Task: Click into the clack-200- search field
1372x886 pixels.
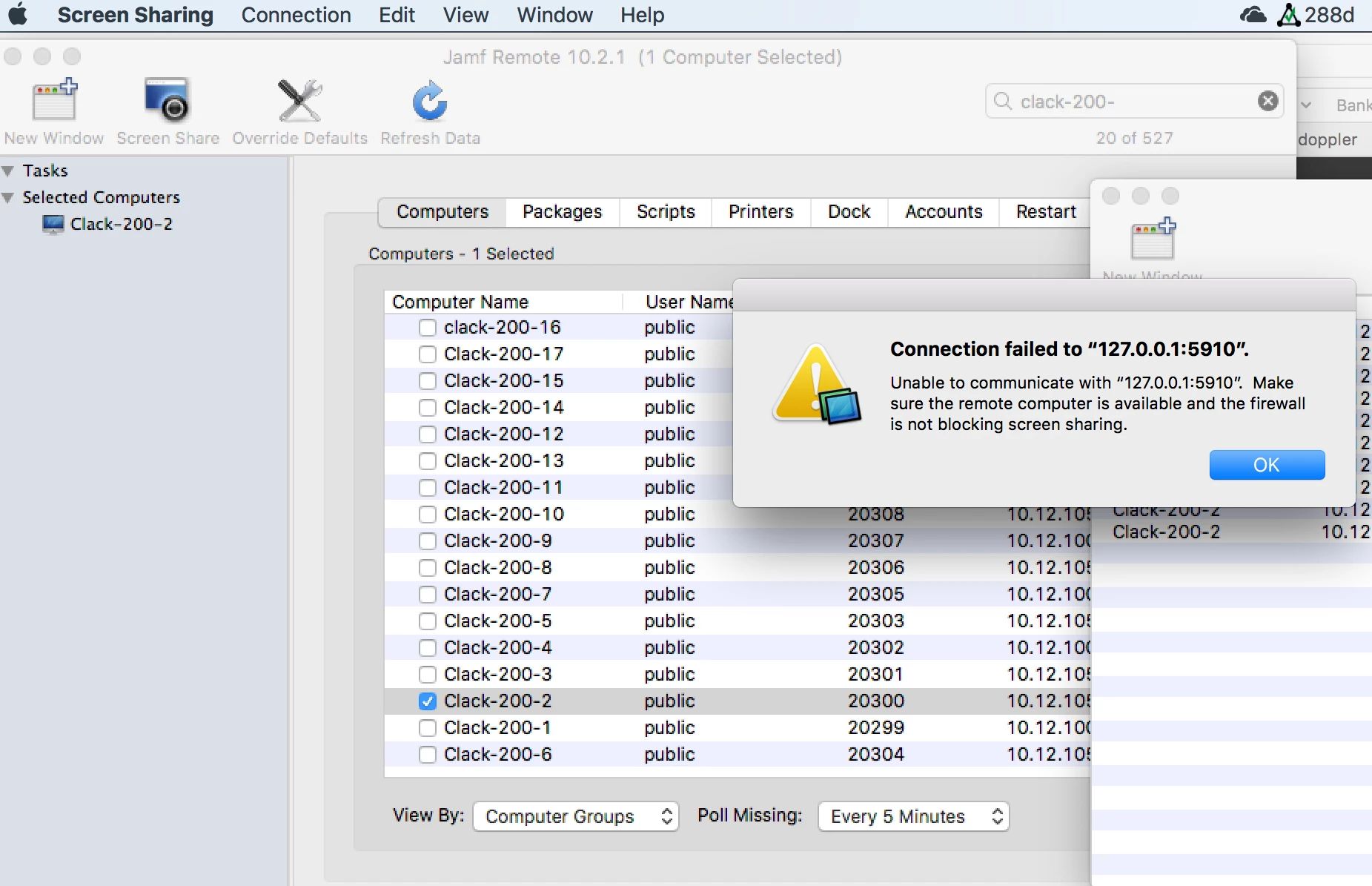Action: pos(1134,101)
